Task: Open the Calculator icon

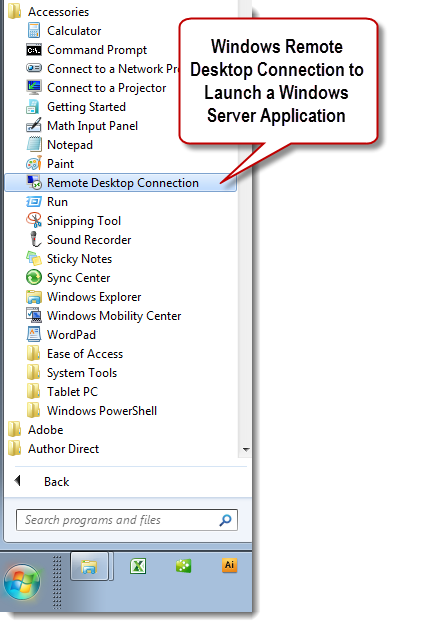Action: click(34, 31)
